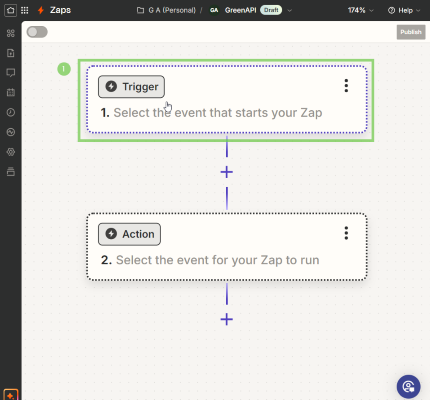This screenshot has width=430, height=400.
Task: Click the Publish button
Action: tap(411, 32)
